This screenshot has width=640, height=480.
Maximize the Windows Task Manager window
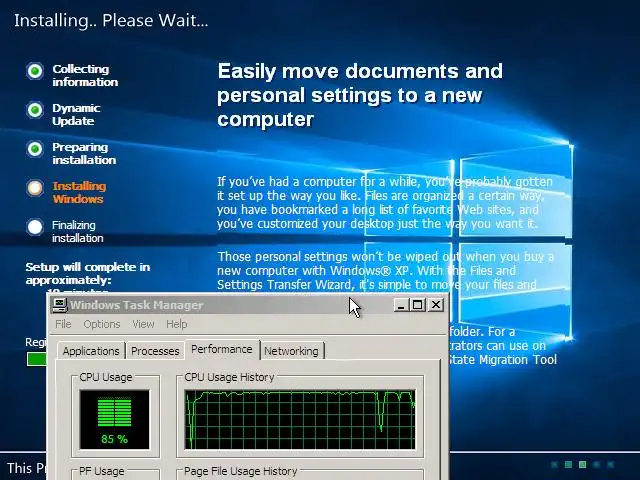[x=418, y=305]
